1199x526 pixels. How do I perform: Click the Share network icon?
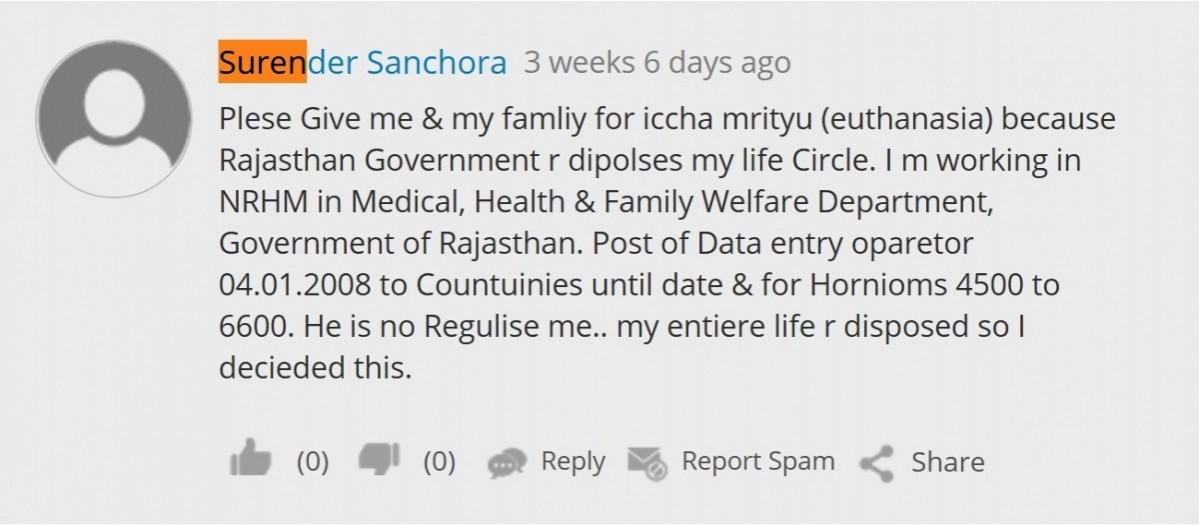point(876,463)
